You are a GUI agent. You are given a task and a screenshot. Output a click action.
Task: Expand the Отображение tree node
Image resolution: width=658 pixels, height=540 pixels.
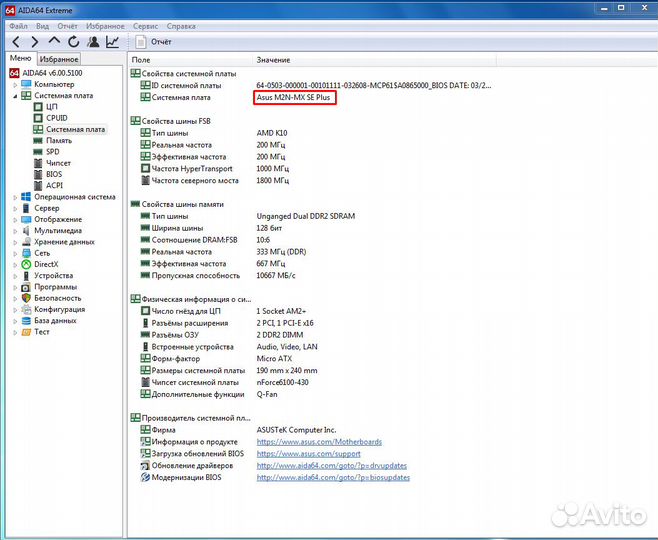pyautogui.click(x=15, y=219)
